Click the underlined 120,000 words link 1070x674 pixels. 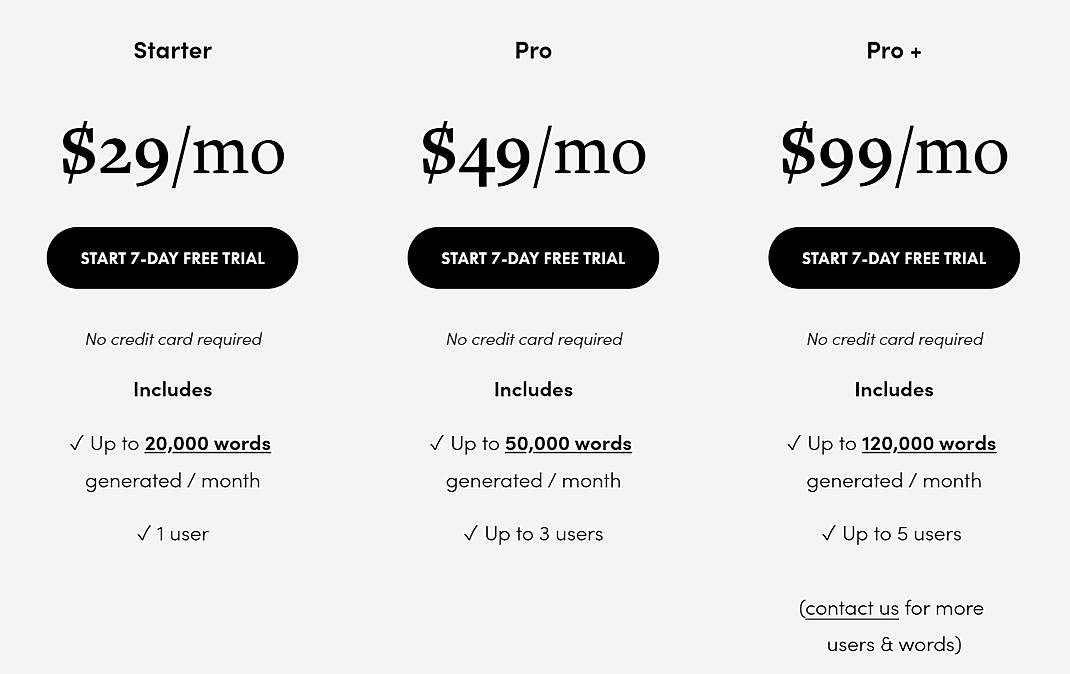coord(928,443)
